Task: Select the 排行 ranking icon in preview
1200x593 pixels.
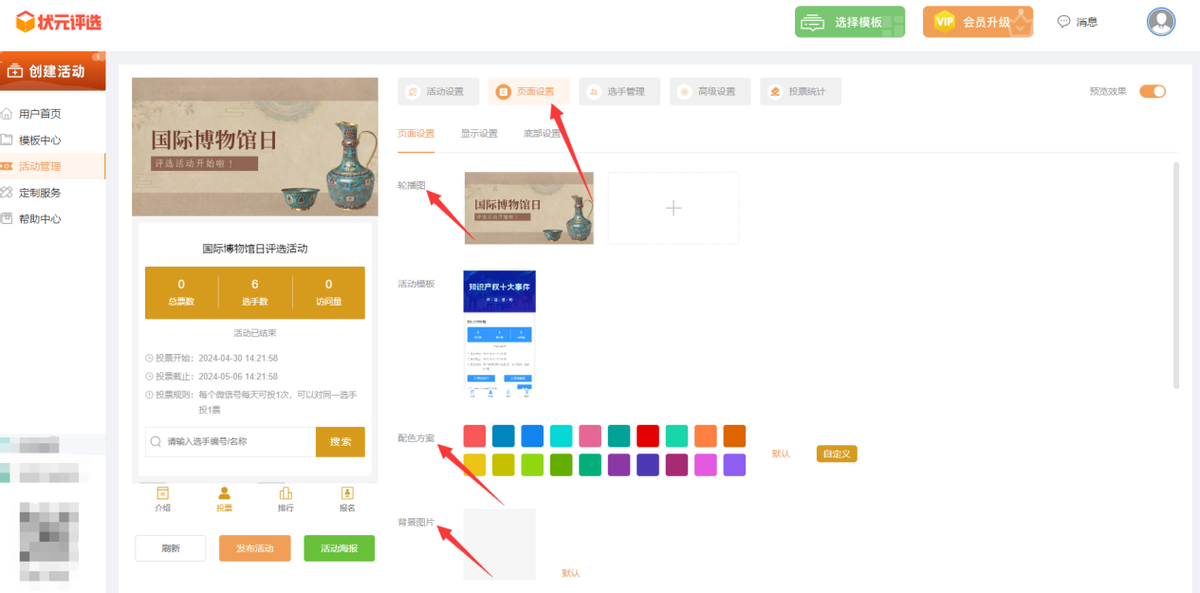Action: coord(285,494)
